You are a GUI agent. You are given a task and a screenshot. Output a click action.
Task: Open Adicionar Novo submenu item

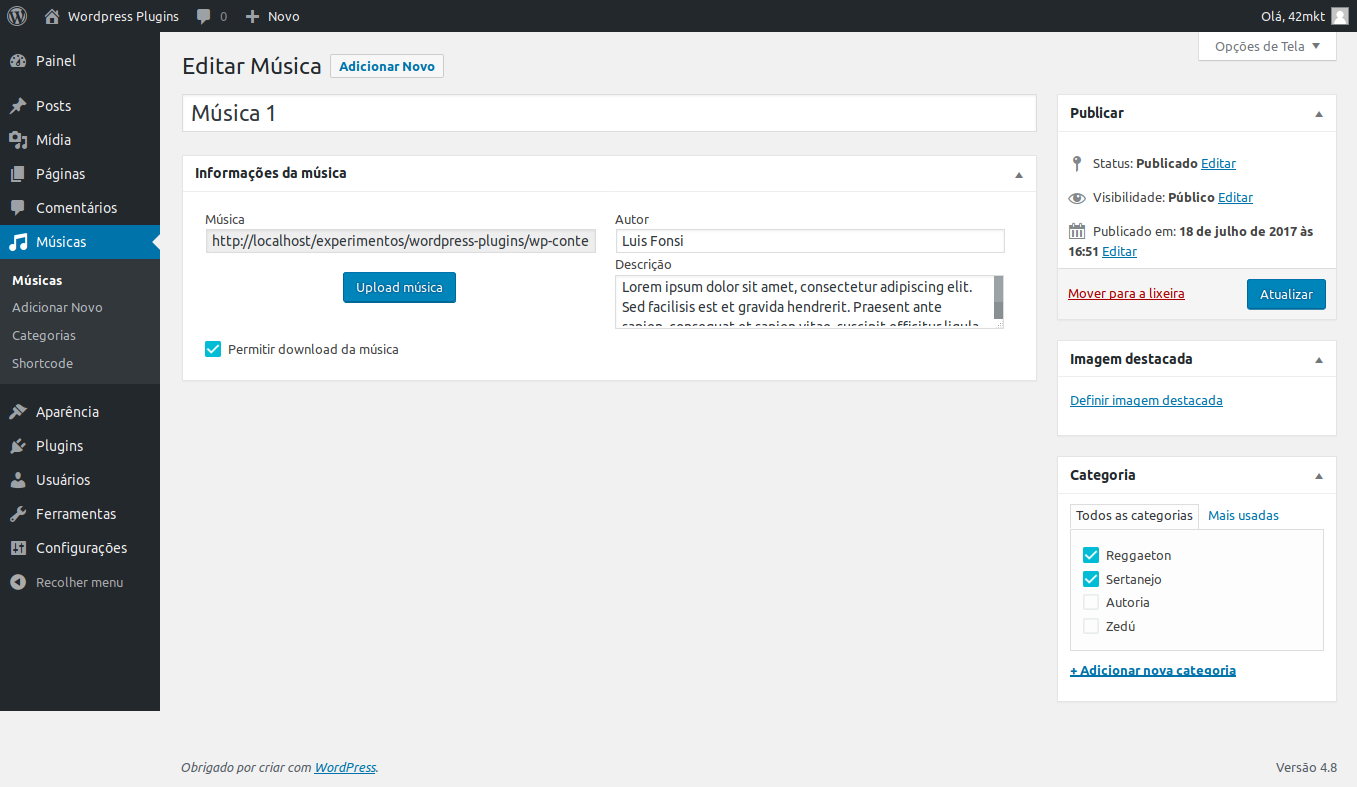tap(57, 308)
